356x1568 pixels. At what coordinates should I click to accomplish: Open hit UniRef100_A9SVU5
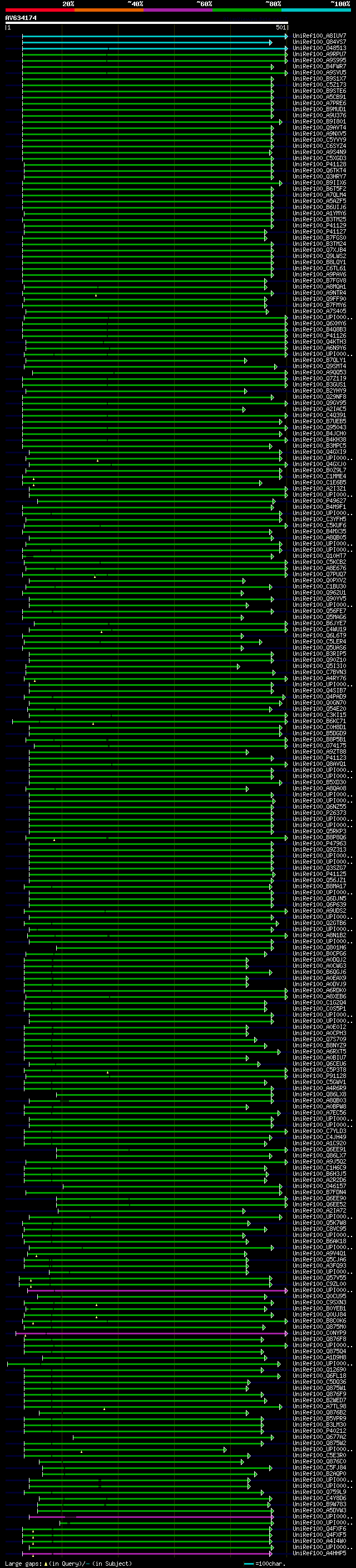(319, 72)
